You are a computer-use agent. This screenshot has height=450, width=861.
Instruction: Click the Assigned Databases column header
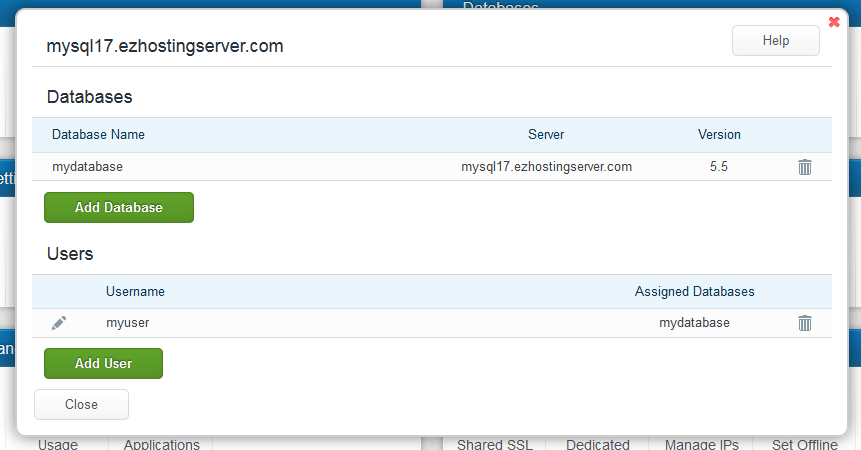[694, 291]
